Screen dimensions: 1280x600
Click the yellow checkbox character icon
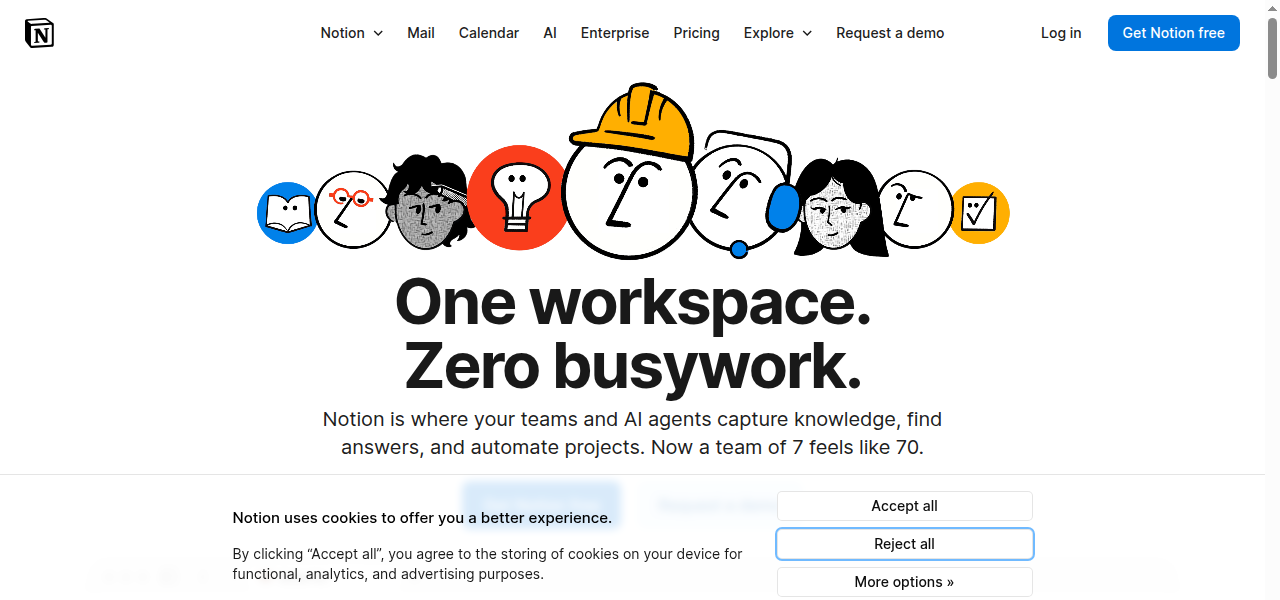[979, 212]
